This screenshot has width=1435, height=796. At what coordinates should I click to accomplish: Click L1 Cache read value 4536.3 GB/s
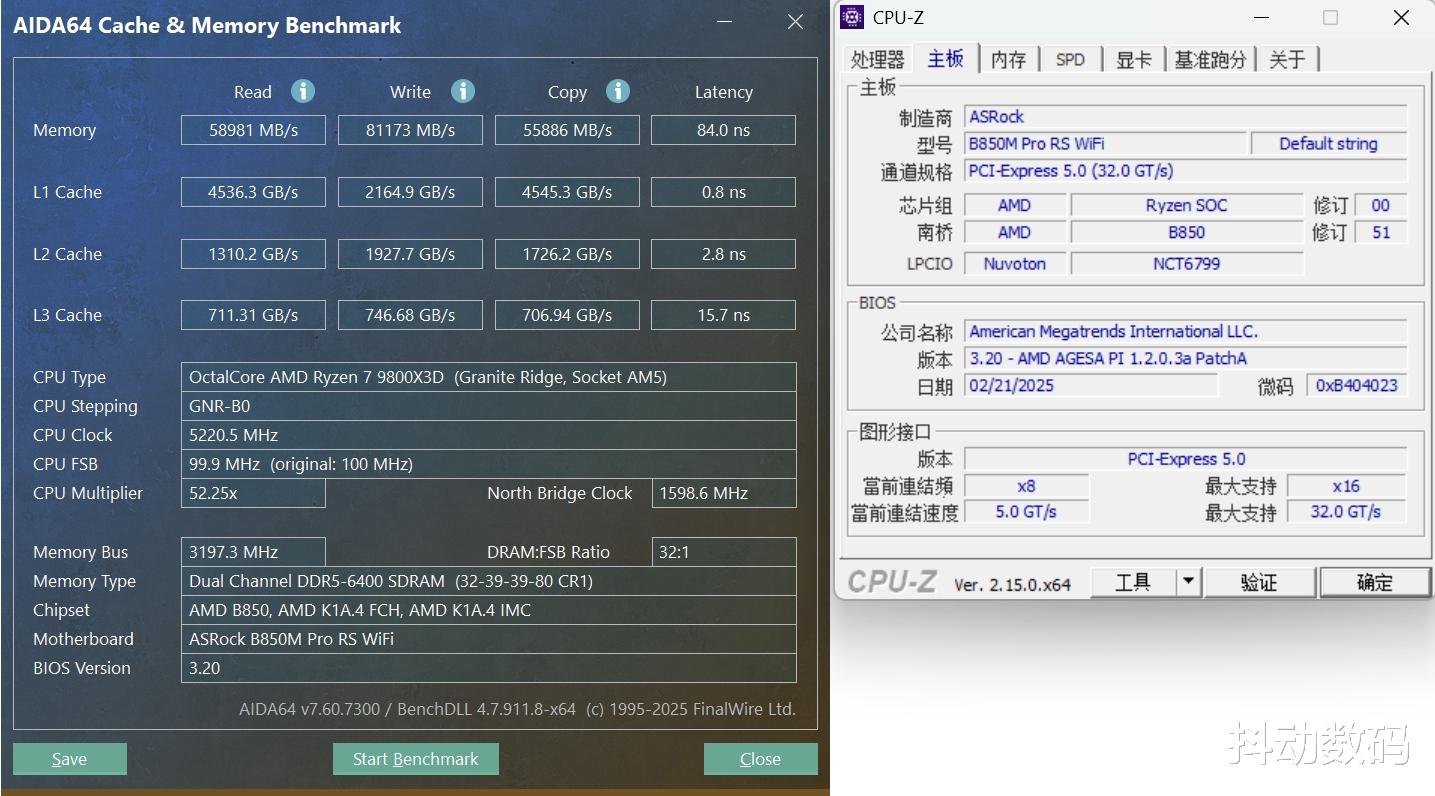(253, 192)
